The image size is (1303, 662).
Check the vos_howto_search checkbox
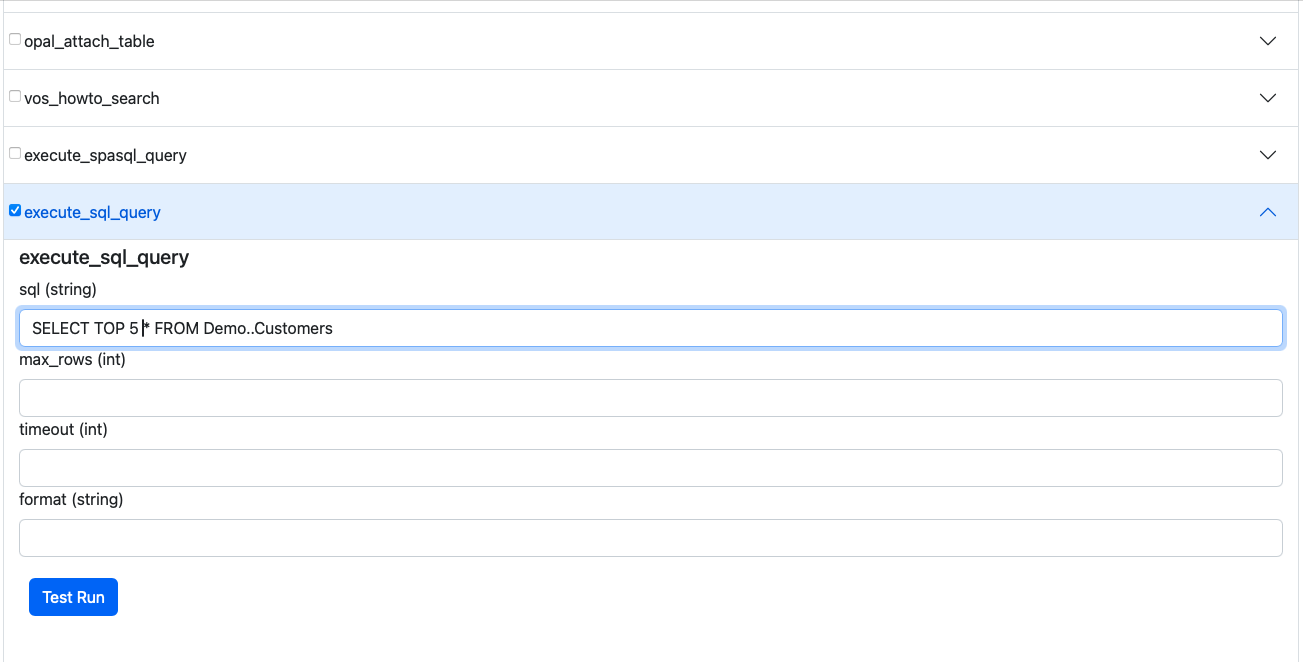(x=15, y=97)
